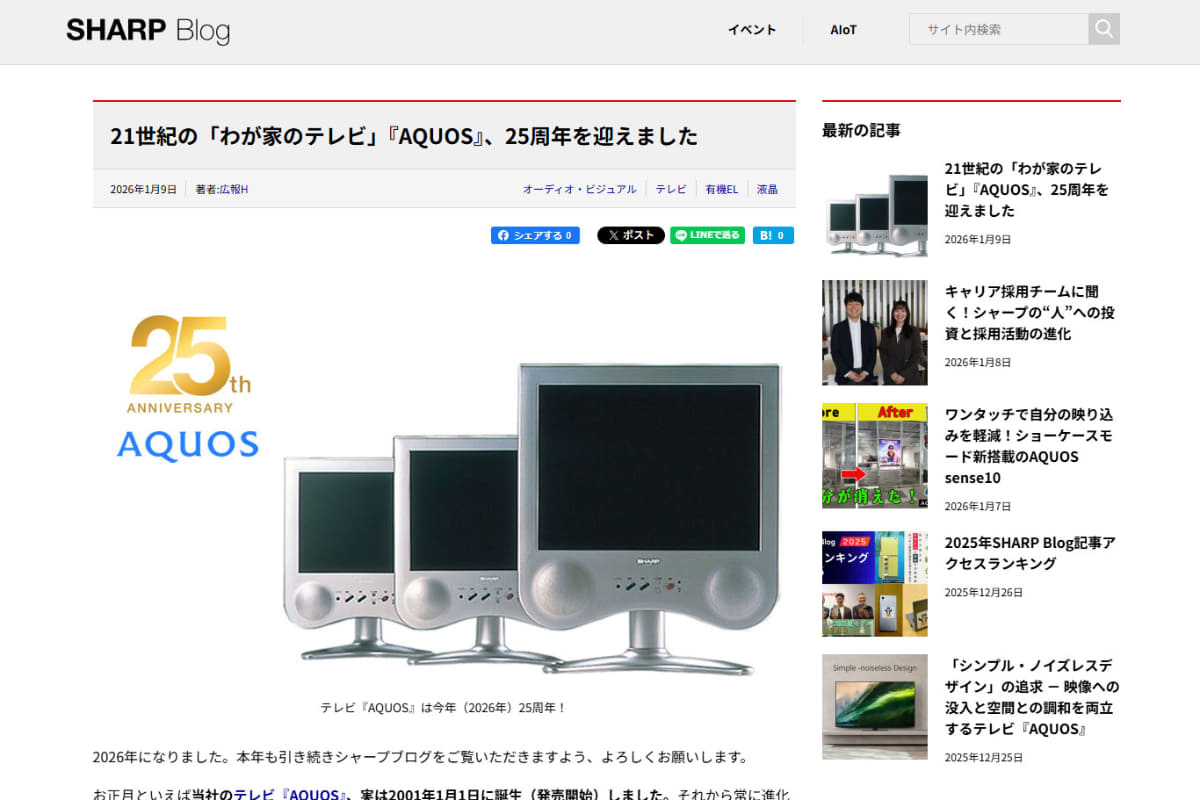Screen dimensions: 1200x800
Task: Select the 有機EL category tag
Action: pyautogui.click(x=720, y=188)
